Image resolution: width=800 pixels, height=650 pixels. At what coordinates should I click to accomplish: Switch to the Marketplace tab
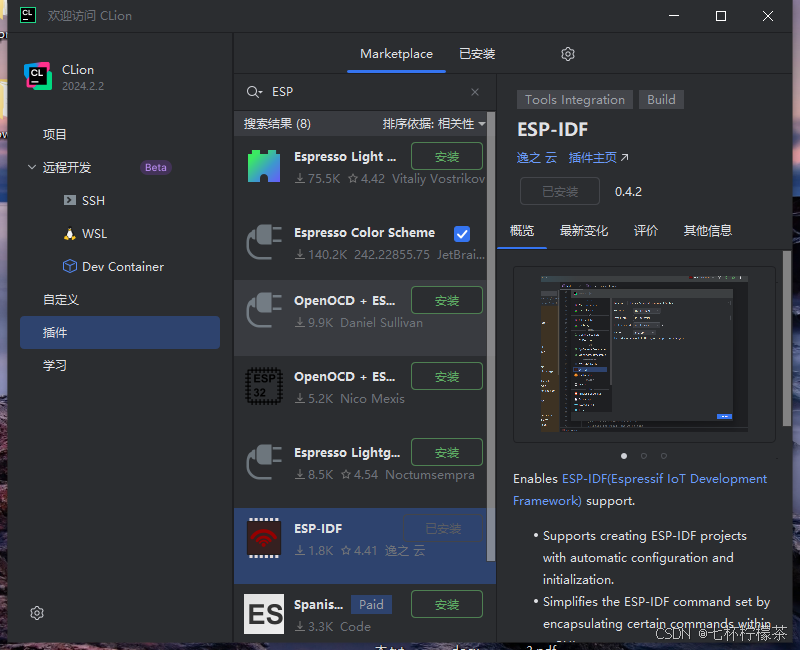click(x=396, y=54)
